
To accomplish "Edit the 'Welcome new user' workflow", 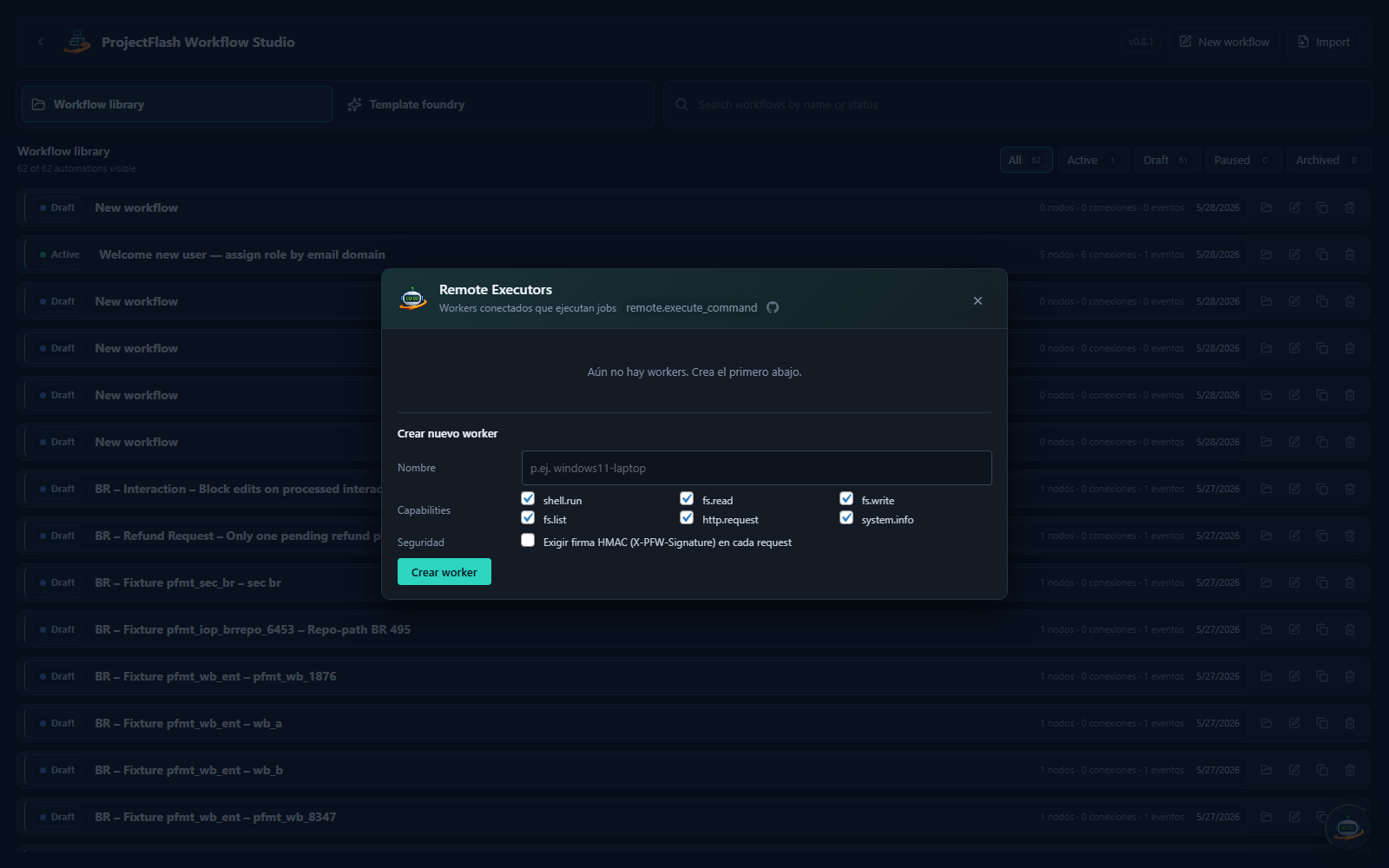I will click(x=1294, y=254).
